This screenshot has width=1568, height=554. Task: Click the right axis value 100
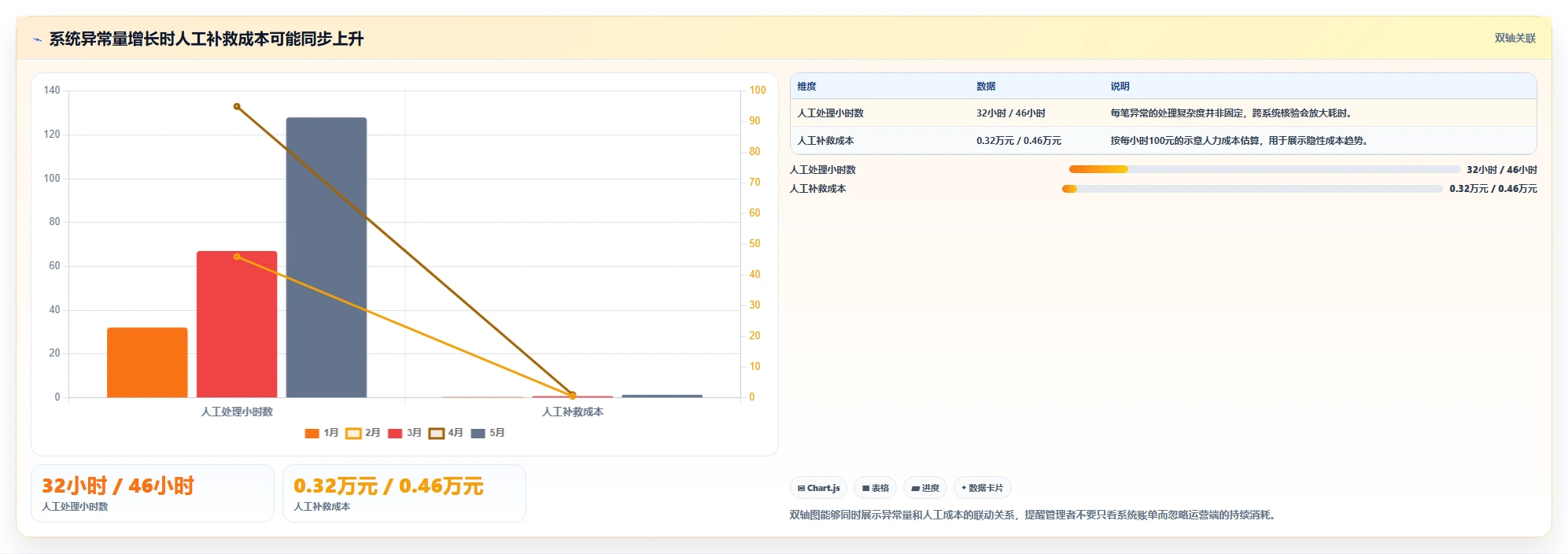tap(758, 90)
